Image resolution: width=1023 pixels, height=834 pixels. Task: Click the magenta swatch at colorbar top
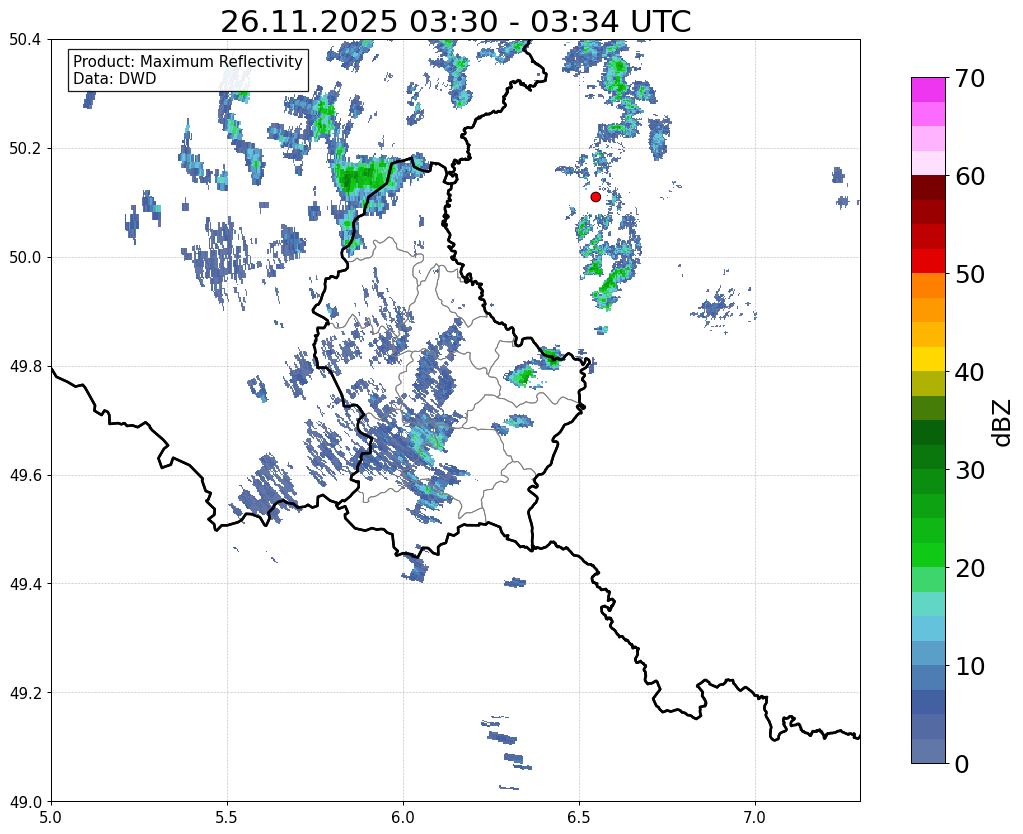928,90
